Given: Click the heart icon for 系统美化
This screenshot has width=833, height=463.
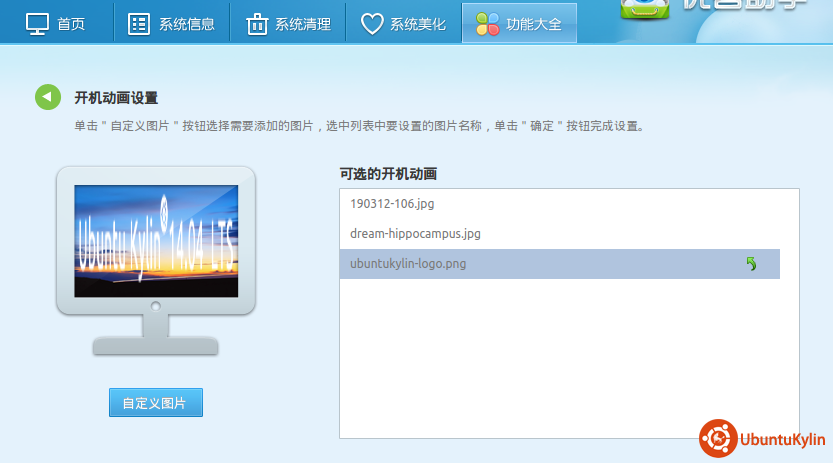Looking at the screenshot, I should coord(372,23).
